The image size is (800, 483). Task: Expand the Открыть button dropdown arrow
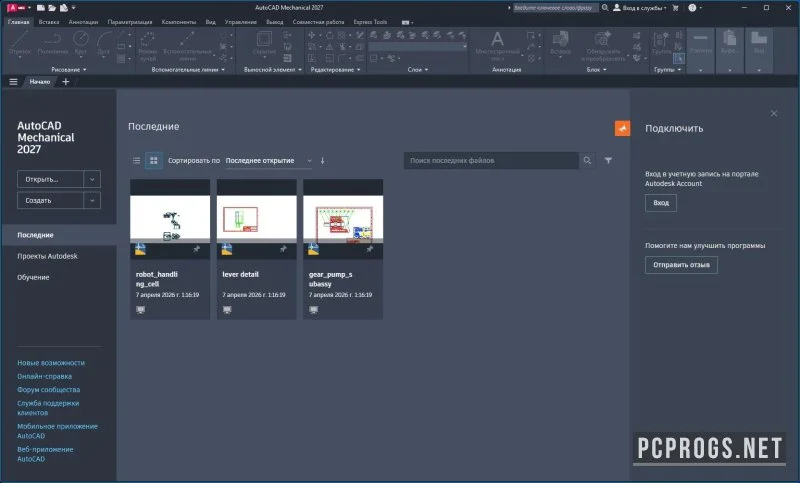point(92,179)
